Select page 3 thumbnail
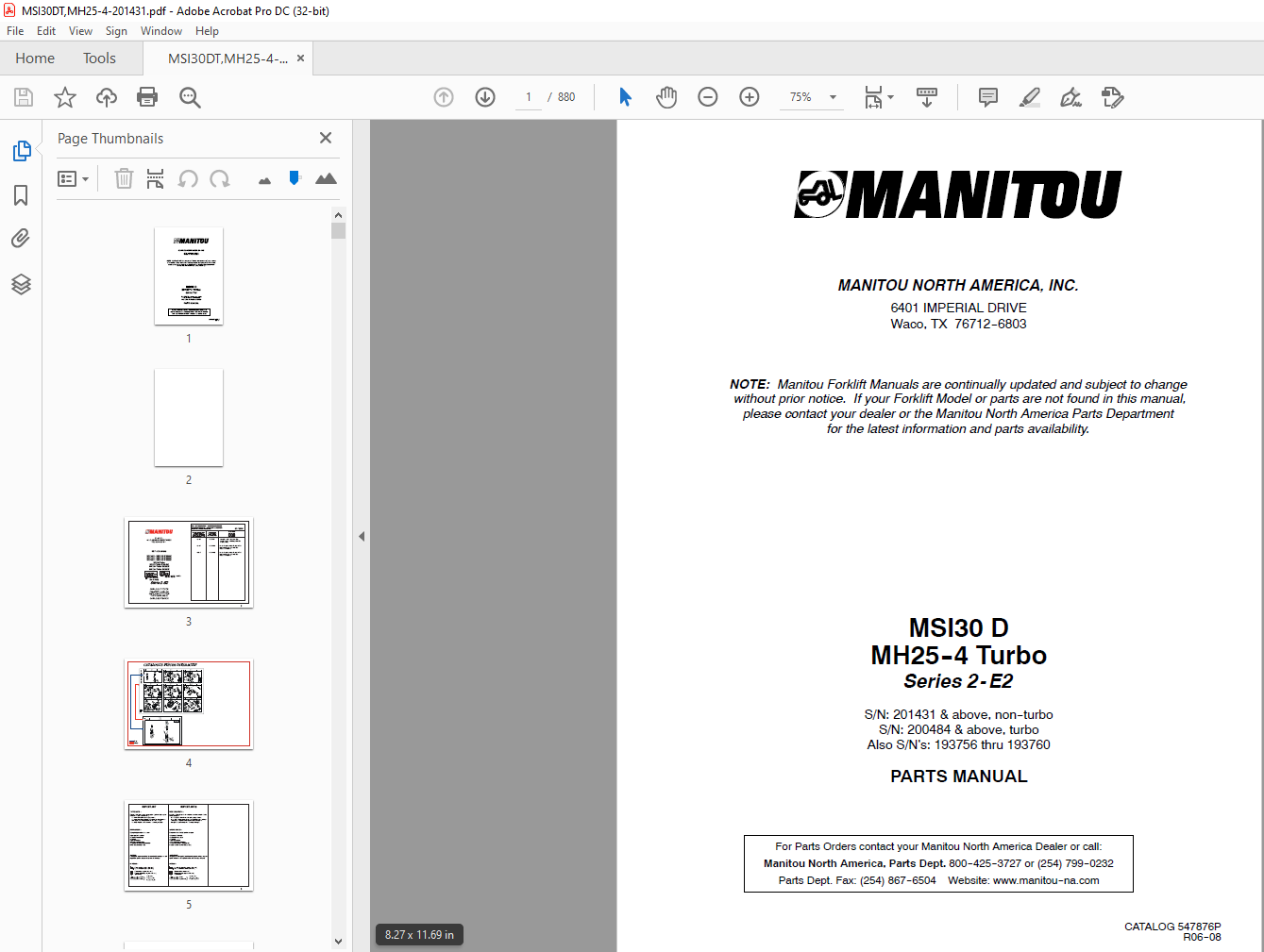Viewport: 1264px width, 952px height. 189,562
